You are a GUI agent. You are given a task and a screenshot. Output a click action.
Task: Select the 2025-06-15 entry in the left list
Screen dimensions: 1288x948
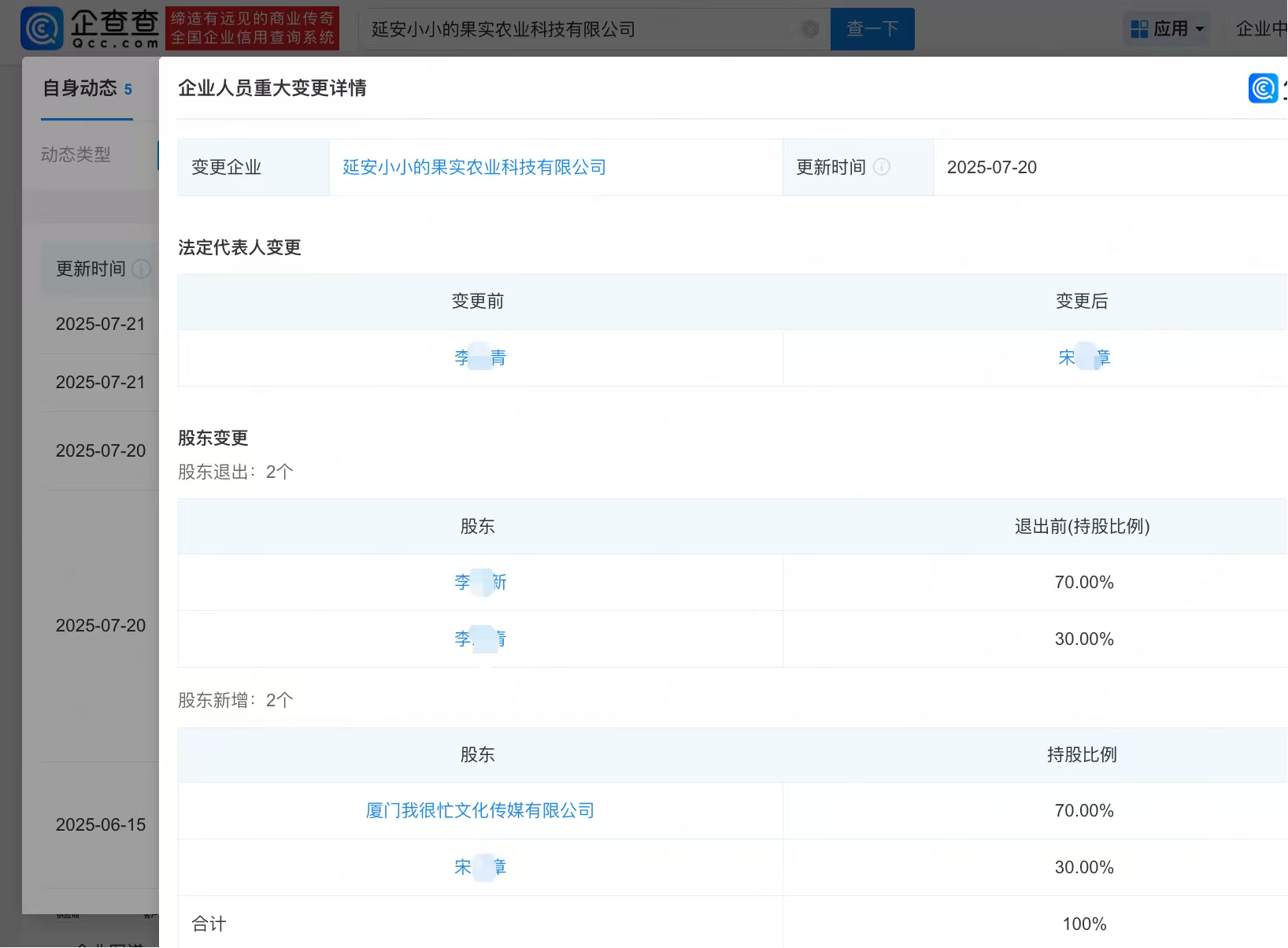pos(101,824)
